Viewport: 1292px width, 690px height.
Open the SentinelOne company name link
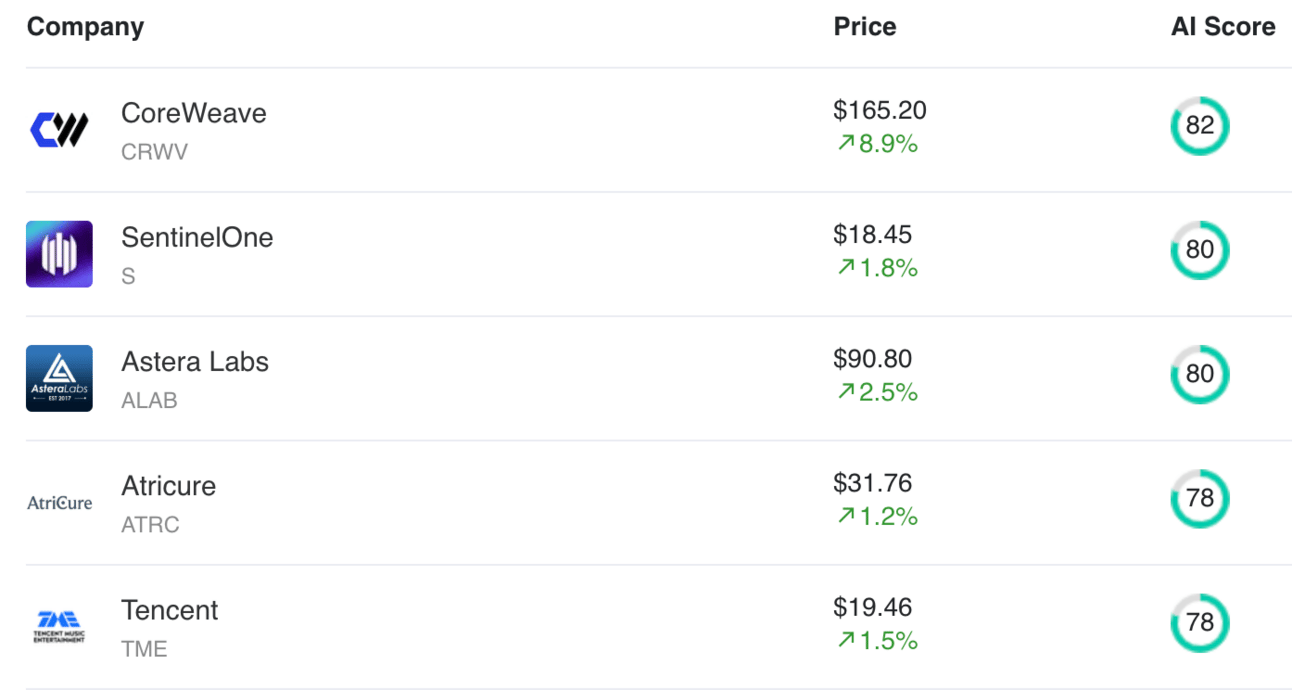tap(197, 237)
